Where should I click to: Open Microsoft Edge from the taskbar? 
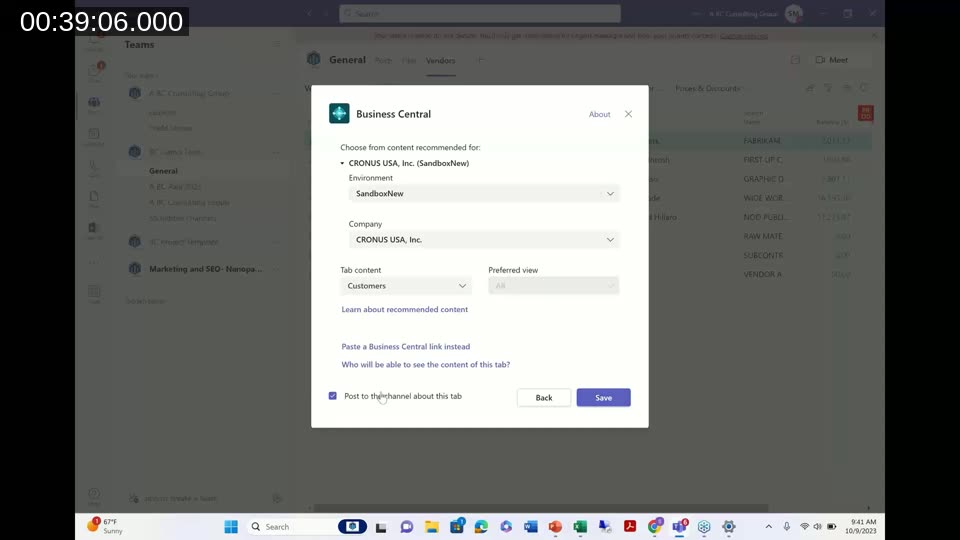(x=481, y=527)
